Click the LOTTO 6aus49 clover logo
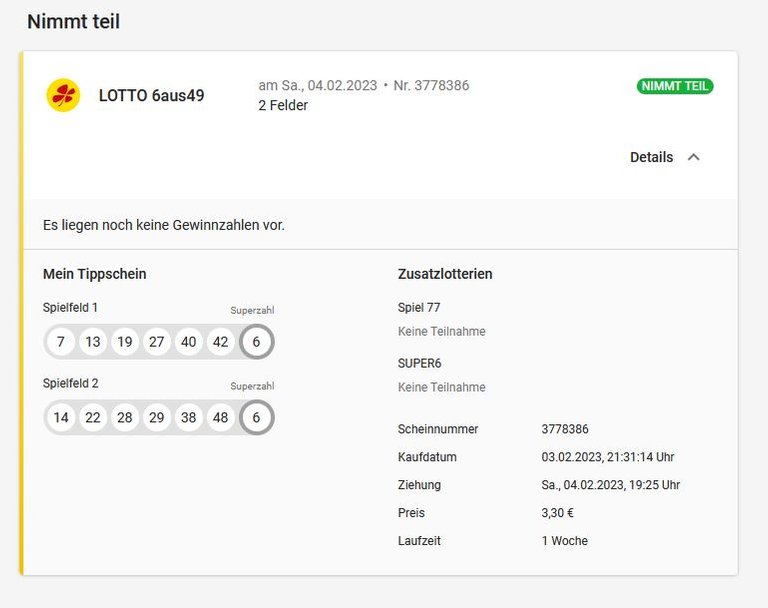768x608 pixels. (x=63, y=95)
